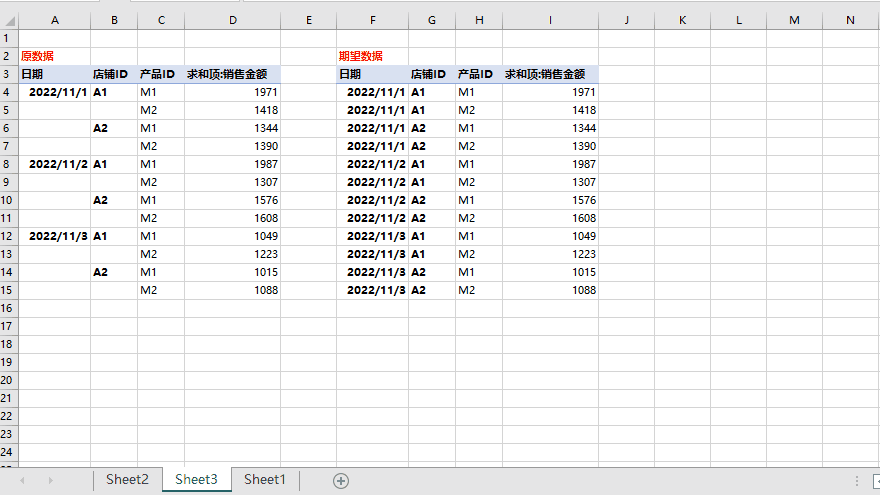Viewport: 880px width, 495px height.
Task: Click the red 原数据 title cell
Action: (55, 56)
